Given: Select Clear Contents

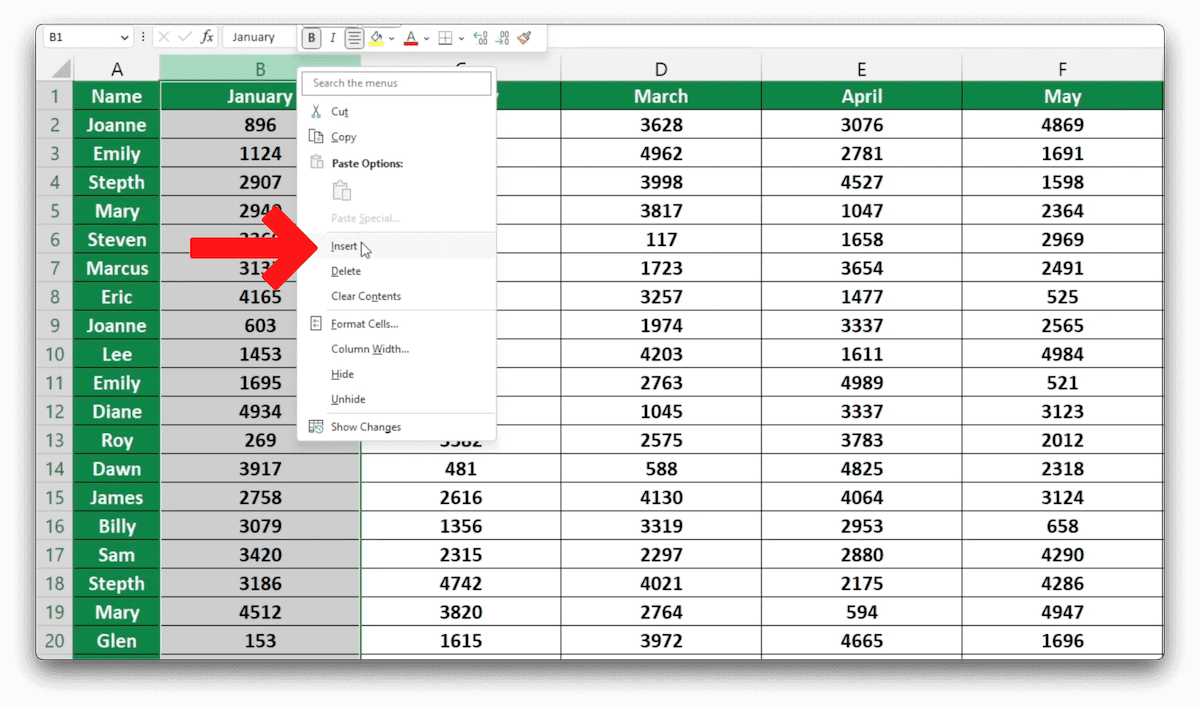Looking at the screenshot, I should (x=365, y=296).
